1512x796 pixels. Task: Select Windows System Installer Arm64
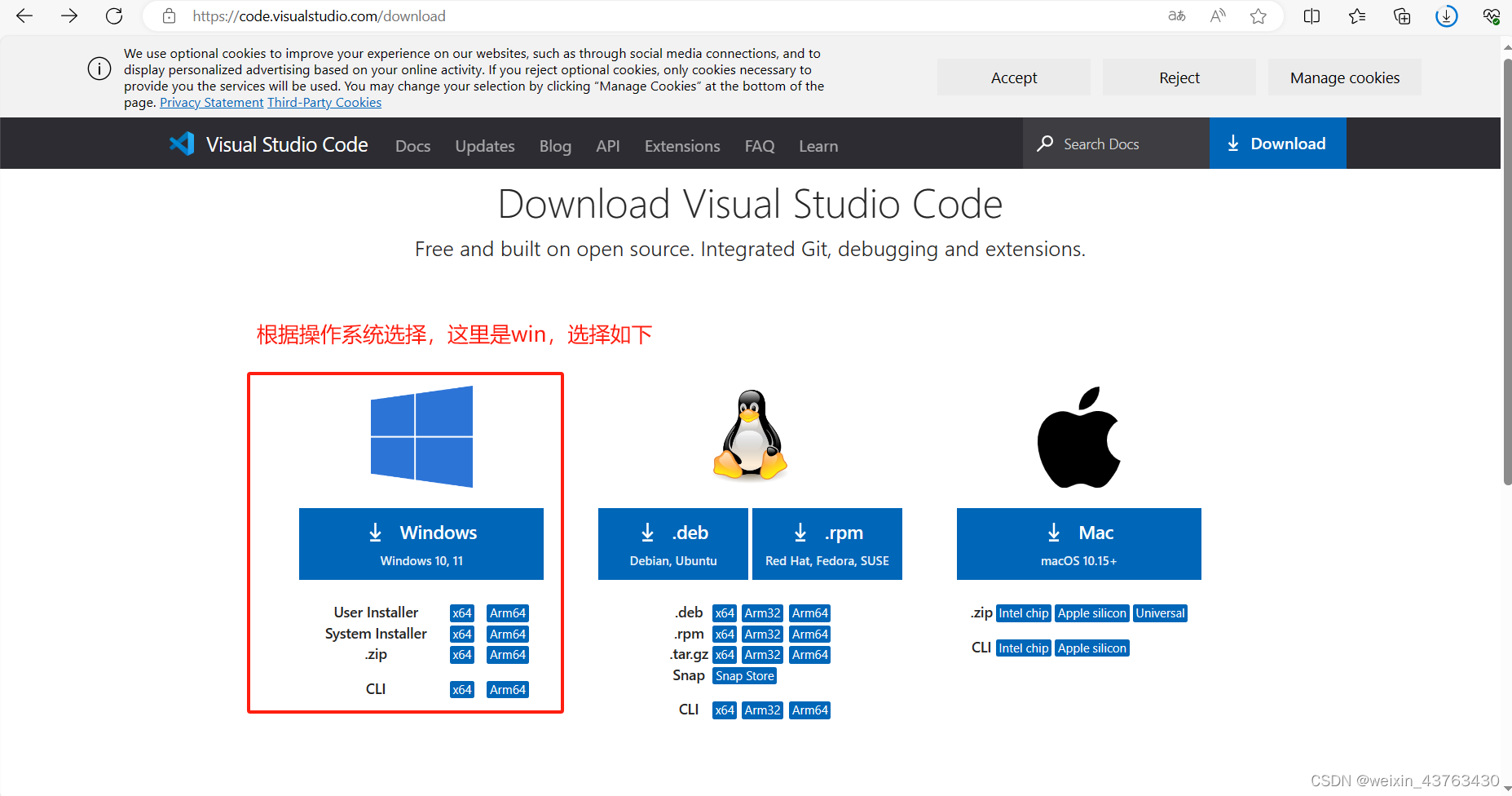(x=508, y=635)
